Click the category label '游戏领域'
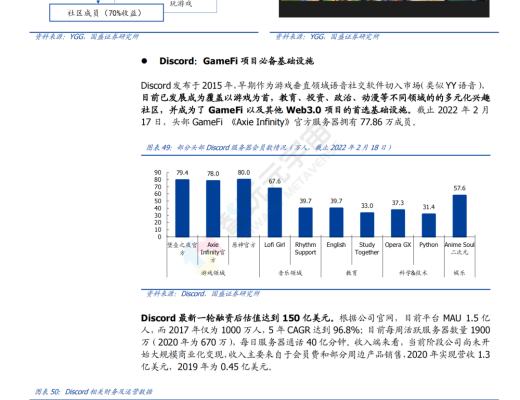The image size is (520, 400). [213, 273]
